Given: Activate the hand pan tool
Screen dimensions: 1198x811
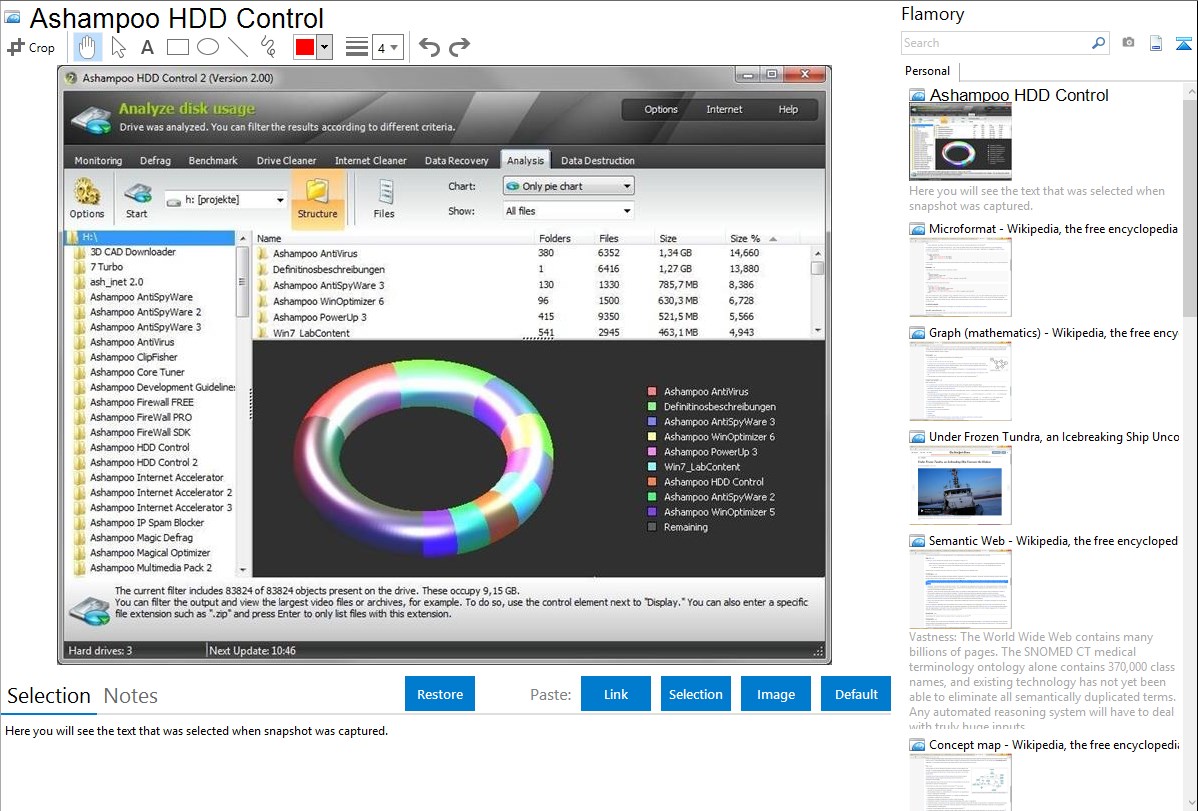Looking at the screenshot, I should click(87, 47).
